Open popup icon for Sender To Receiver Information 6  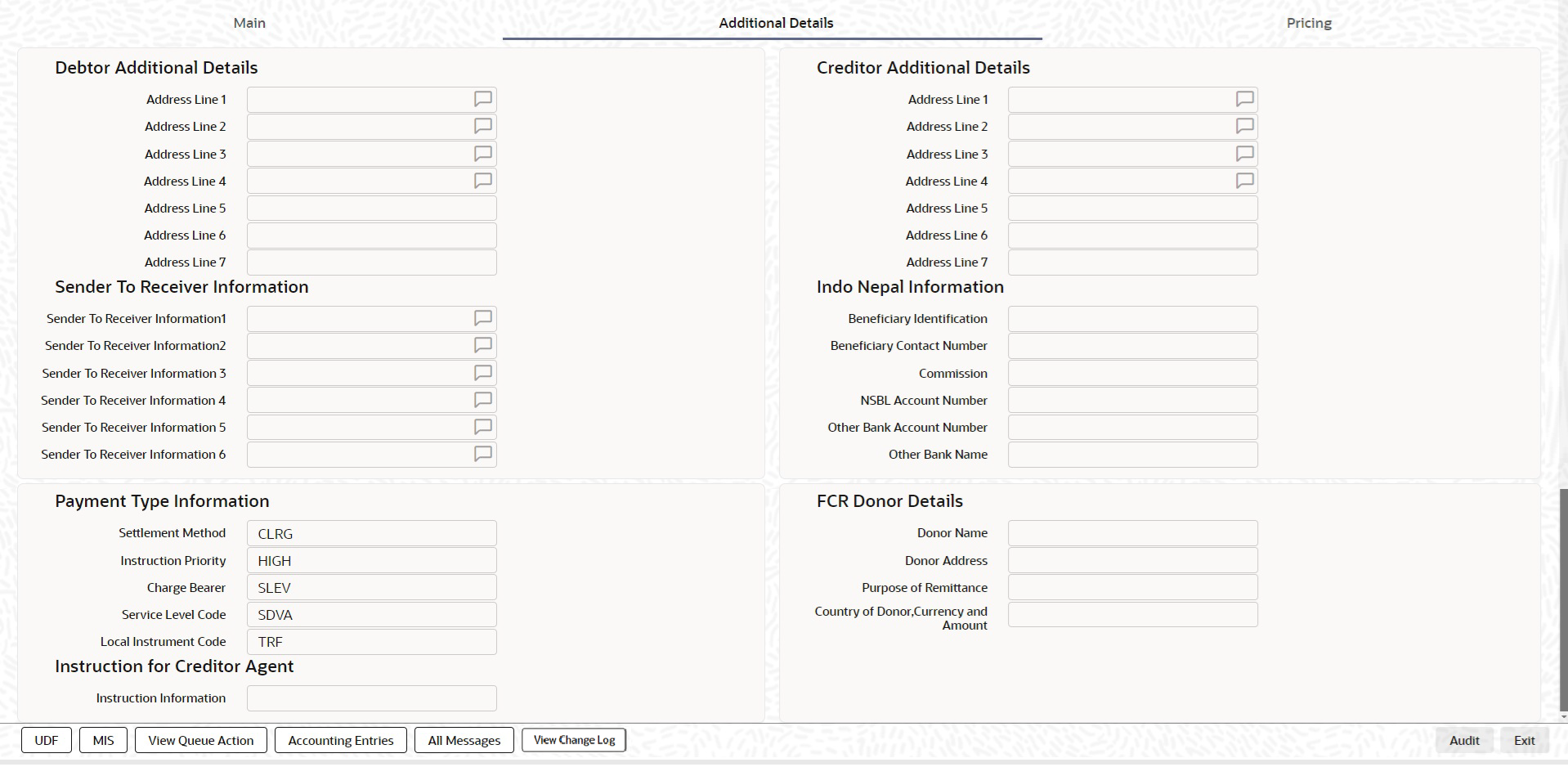(483, 454)
